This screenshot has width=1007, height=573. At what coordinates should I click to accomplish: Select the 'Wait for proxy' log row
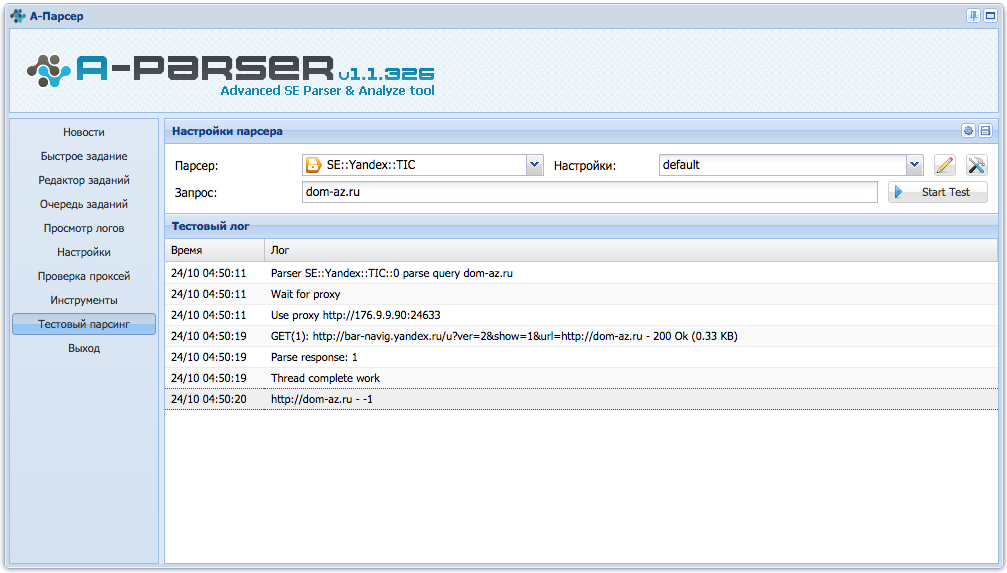581,294
